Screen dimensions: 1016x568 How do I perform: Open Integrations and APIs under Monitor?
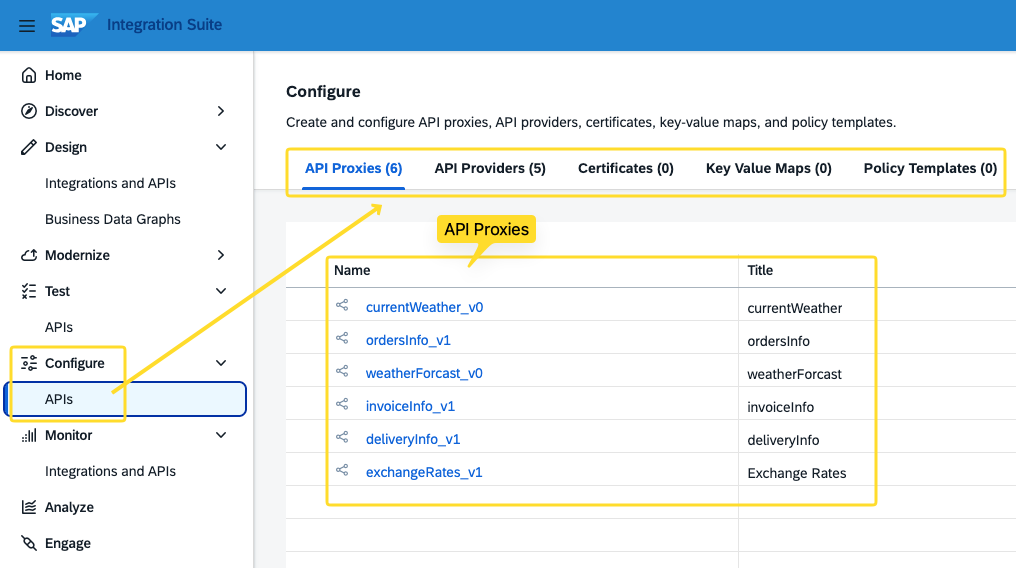click(x=110, y=471)
